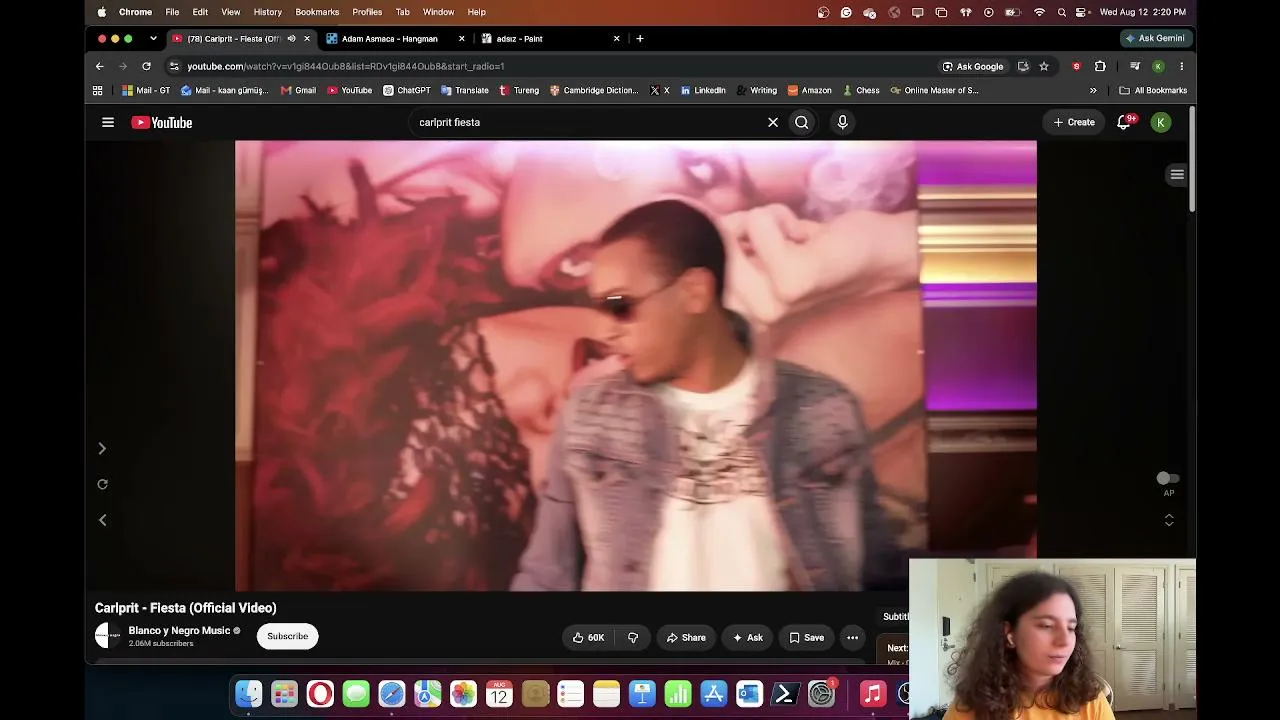The height and width of the screenshot is (720, 1280).
Task: Open macOS Control Center
Action: point(1081,12)
